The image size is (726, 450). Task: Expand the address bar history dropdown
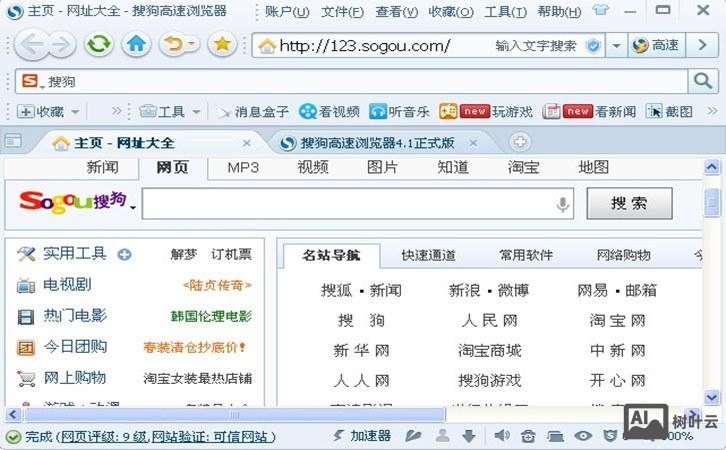coord(616,45)
